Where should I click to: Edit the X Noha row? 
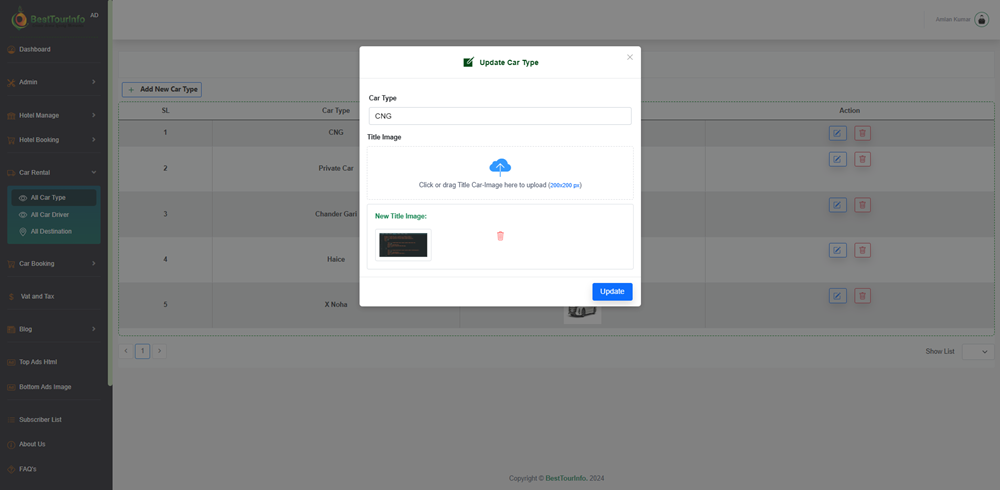[837, 295]
